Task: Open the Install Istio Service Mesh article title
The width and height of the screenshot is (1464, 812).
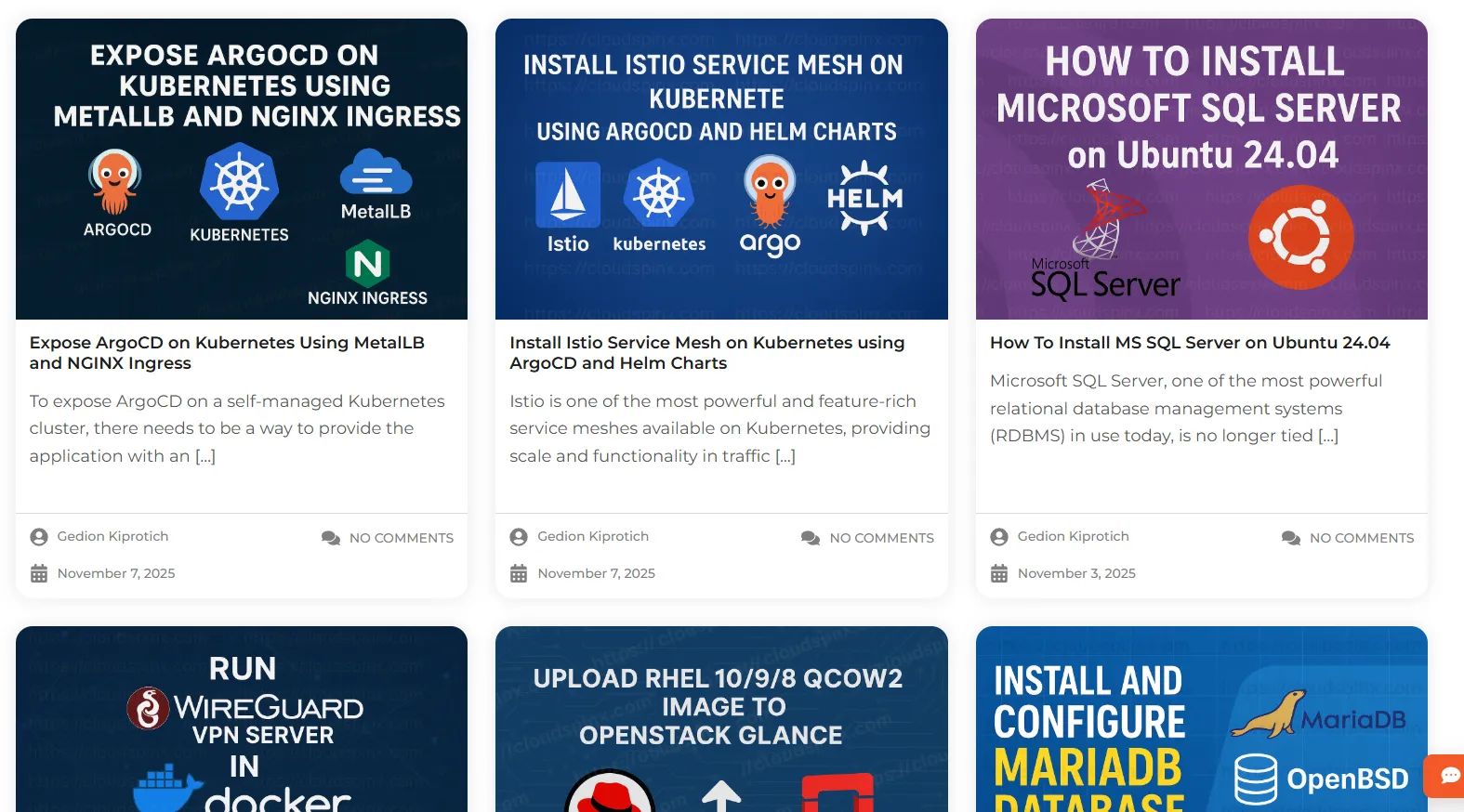Action: (707, 353)
